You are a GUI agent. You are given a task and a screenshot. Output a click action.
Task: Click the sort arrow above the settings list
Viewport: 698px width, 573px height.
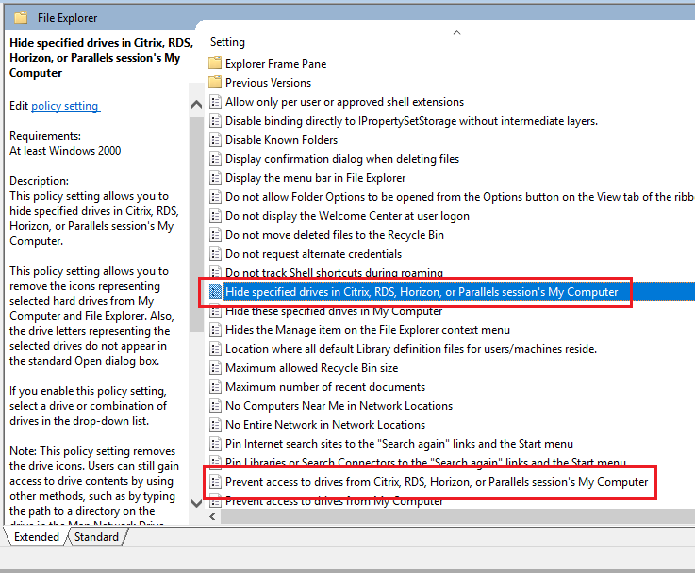[457, 32]
